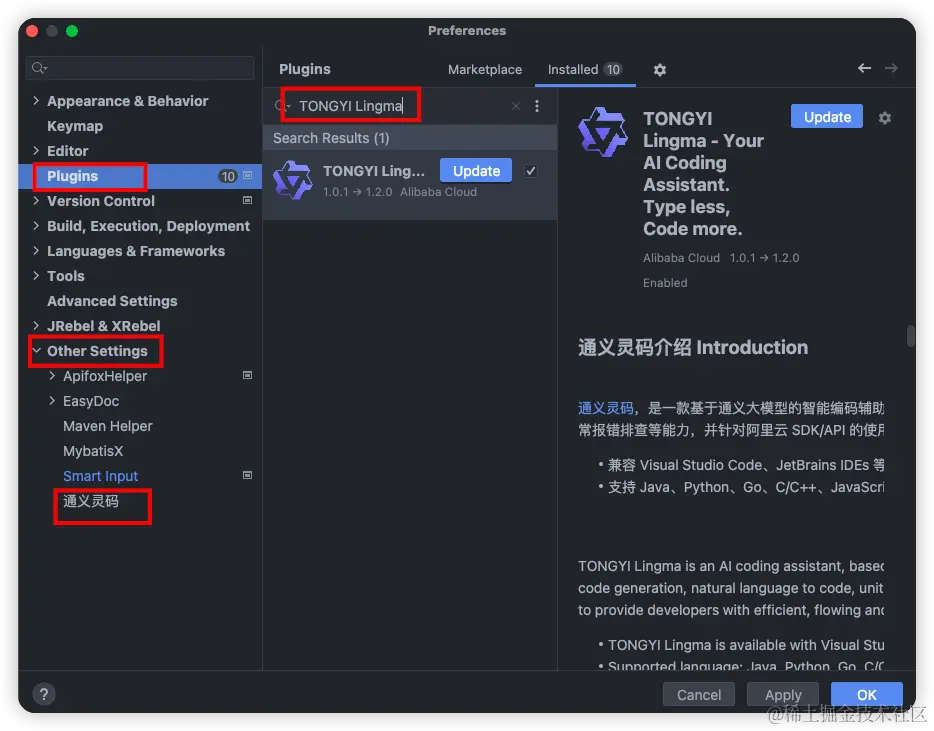Image resolution: width=934 pixels, height=731 pixels.
Task: Uncheck the TONGYI Lingma enabled checkbox
Action: tap(530, 171)
